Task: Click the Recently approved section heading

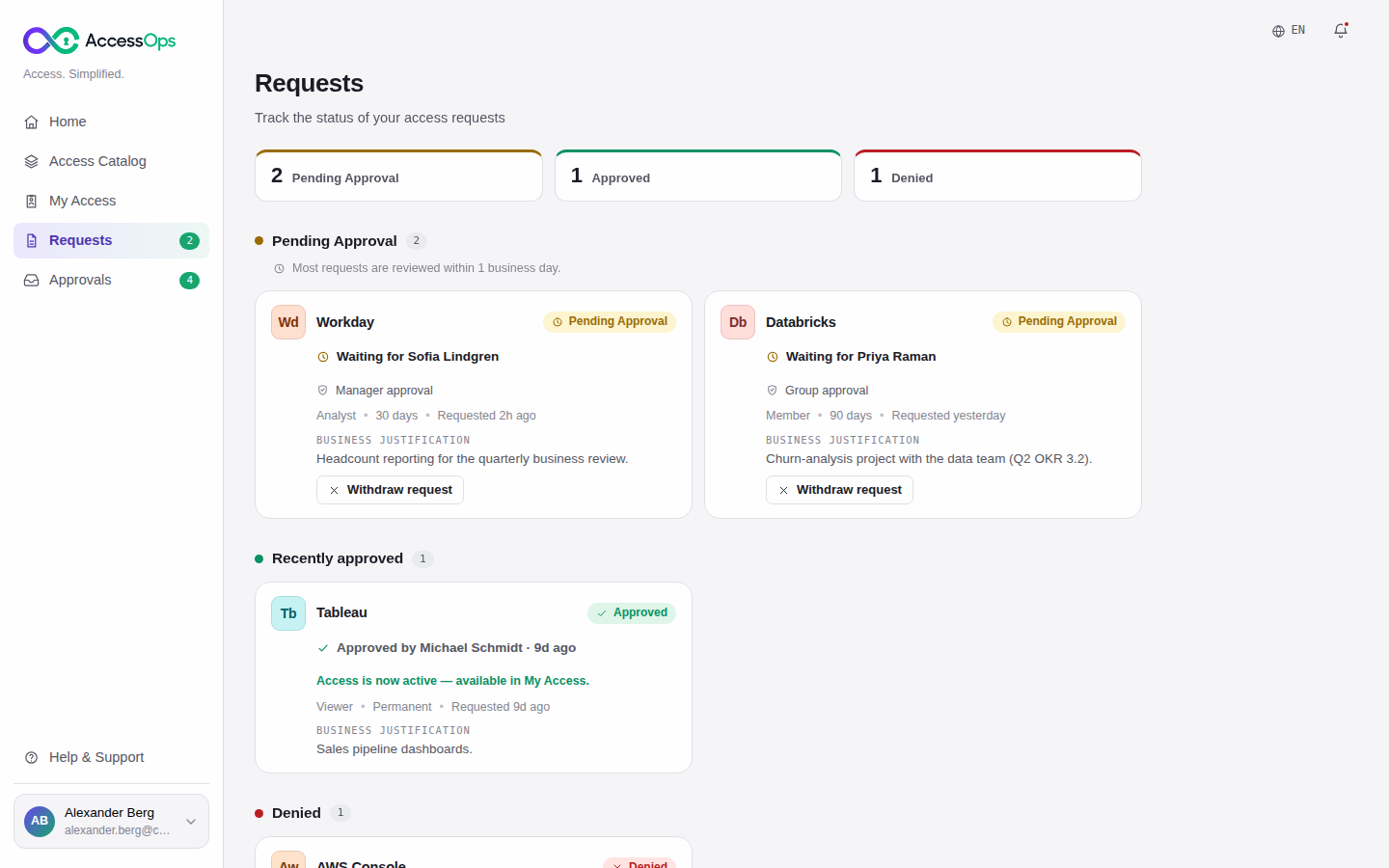Action: coord(338,558)
